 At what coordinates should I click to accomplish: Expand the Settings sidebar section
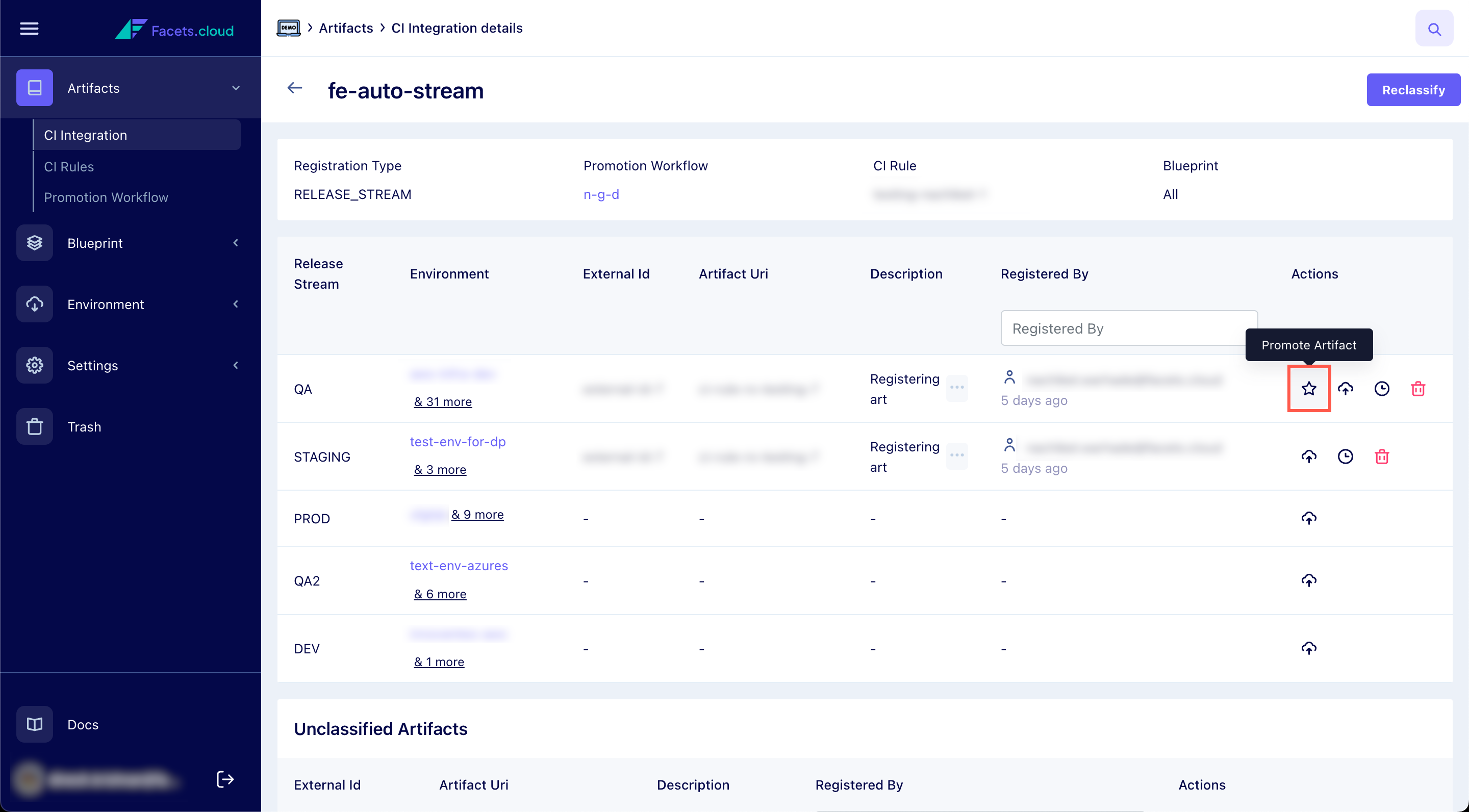point(236,366)
